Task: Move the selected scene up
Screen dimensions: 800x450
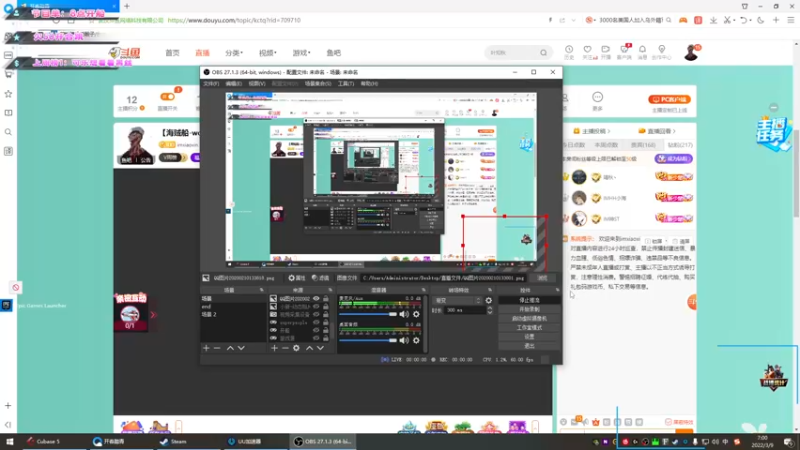Action: tap(230, 348)
